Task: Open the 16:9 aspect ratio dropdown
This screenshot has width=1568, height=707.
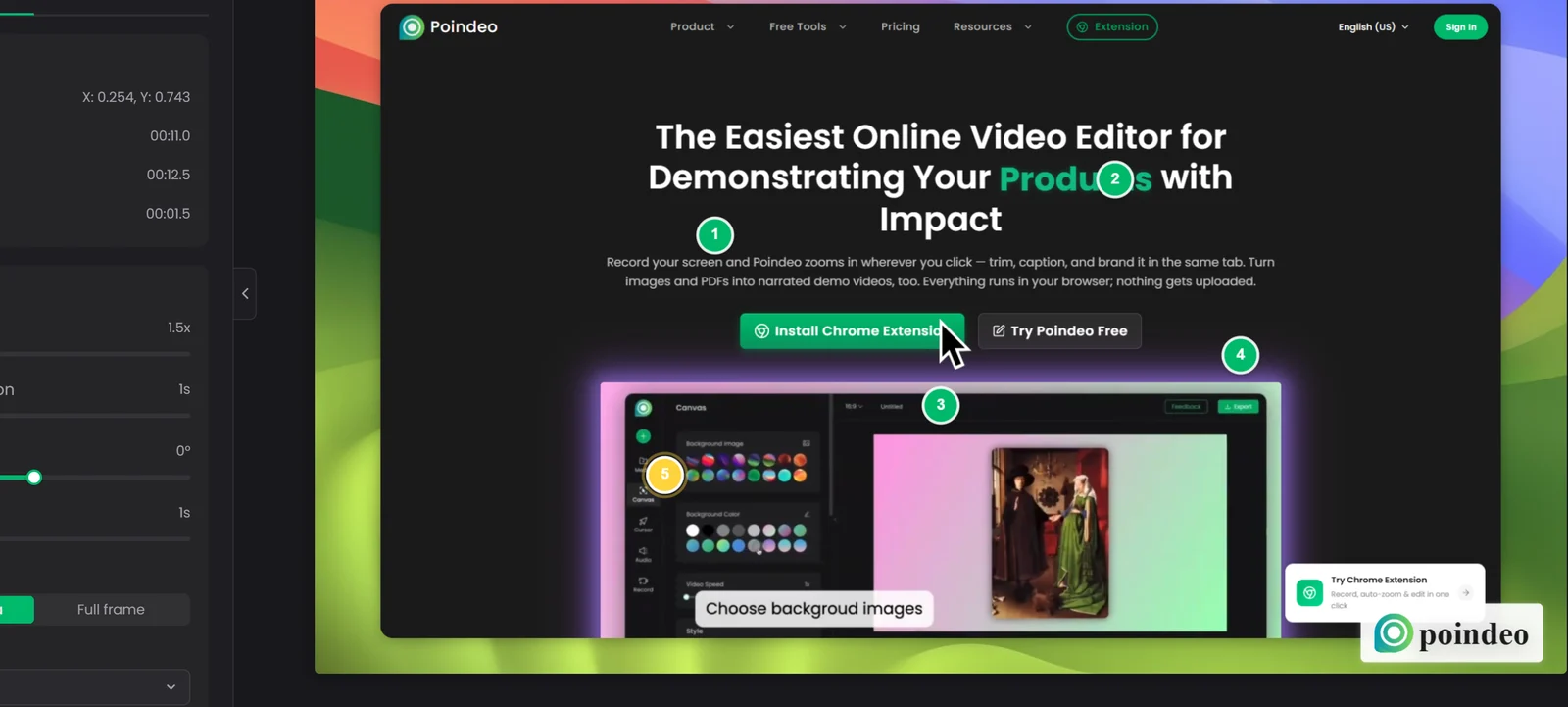Action: 854,406
